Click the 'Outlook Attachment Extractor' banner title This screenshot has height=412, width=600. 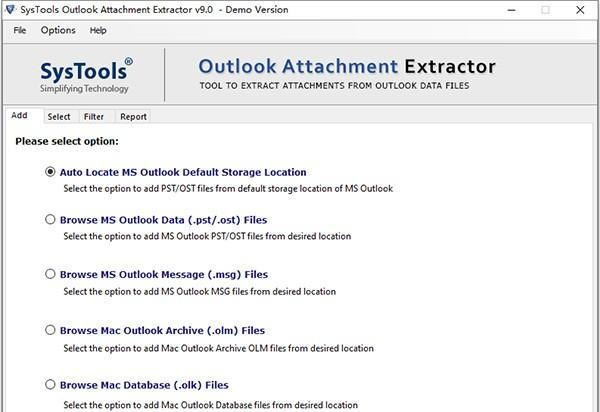347,67
